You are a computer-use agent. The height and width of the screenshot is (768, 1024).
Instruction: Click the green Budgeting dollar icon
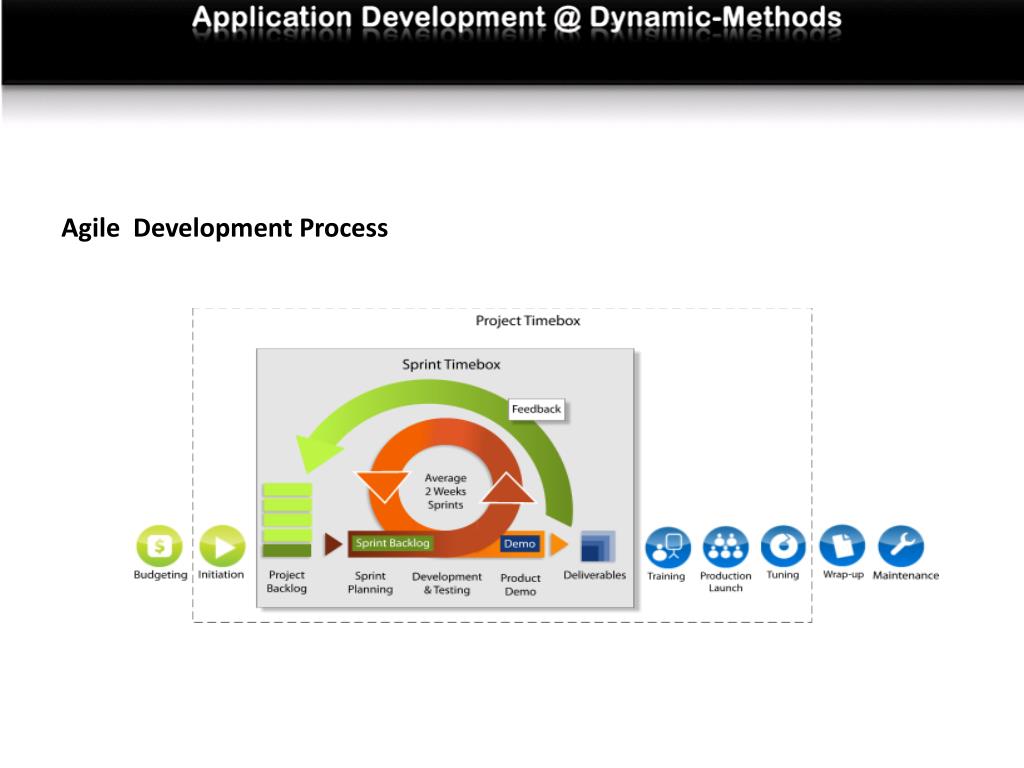click(x=159, y=546)
